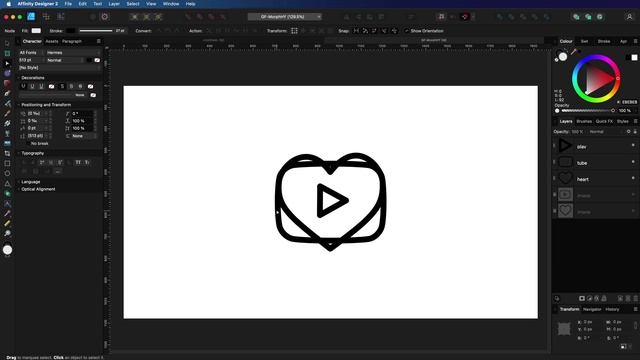Click the Stroke colour swatch in context toolbar
640x360 pixels.
[71, 31]
